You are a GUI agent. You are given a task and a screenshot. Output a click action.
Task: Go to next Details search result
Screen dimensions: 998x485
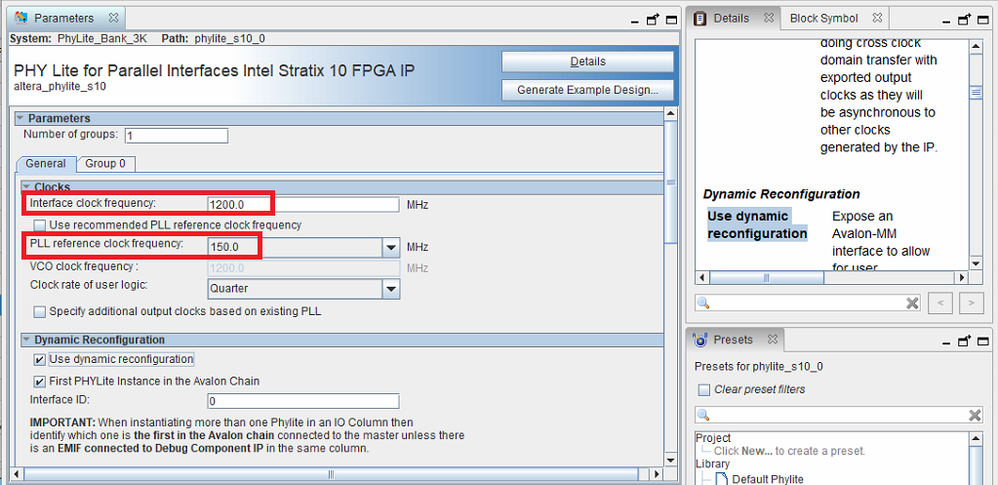coord(971,303)
